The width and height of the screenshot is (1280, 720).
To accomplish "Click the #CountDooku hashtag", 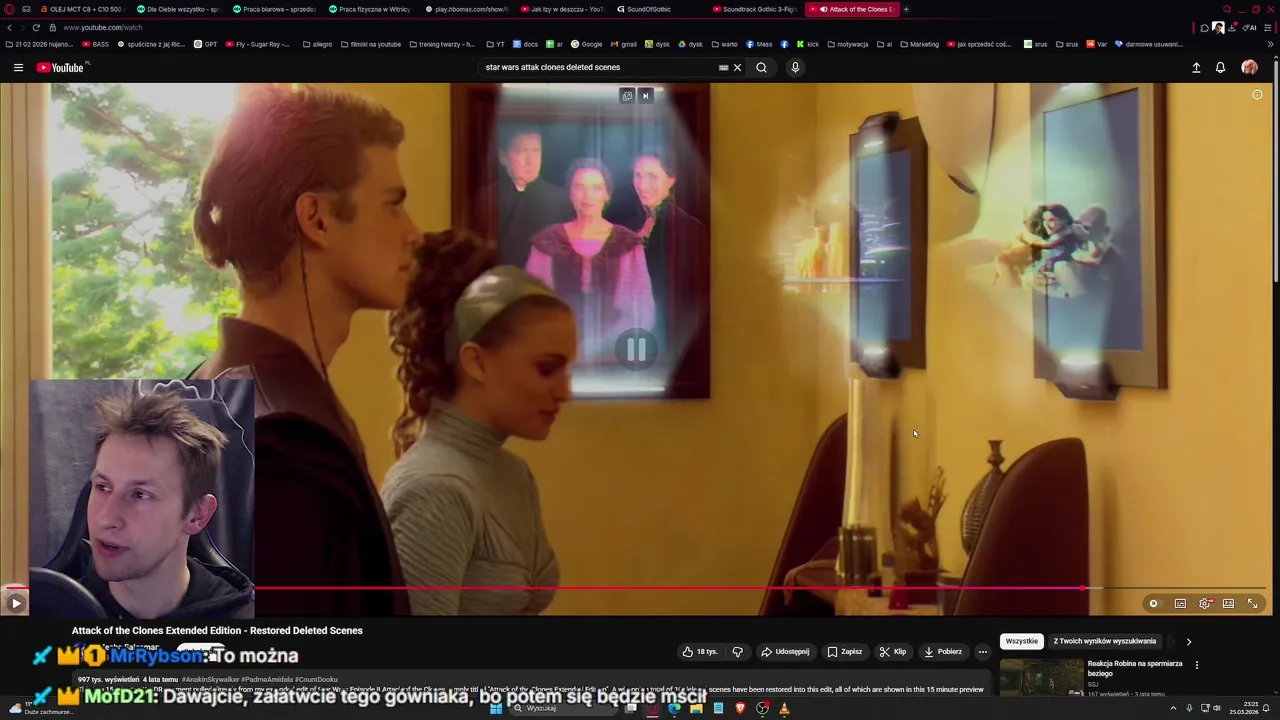I will click(315, 679).
